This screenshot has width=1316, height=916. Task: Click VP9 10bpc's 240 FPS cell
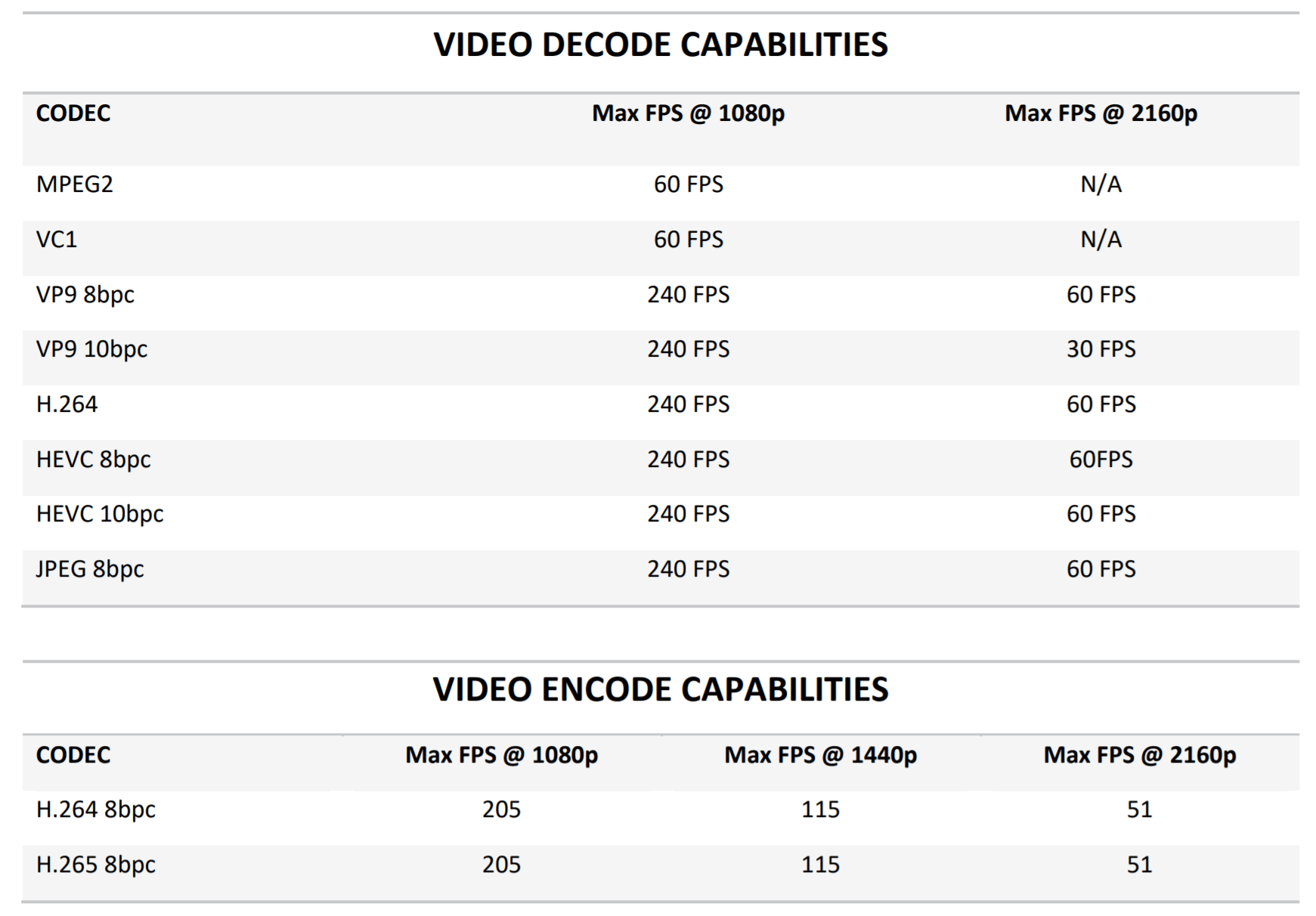[688, 349]
